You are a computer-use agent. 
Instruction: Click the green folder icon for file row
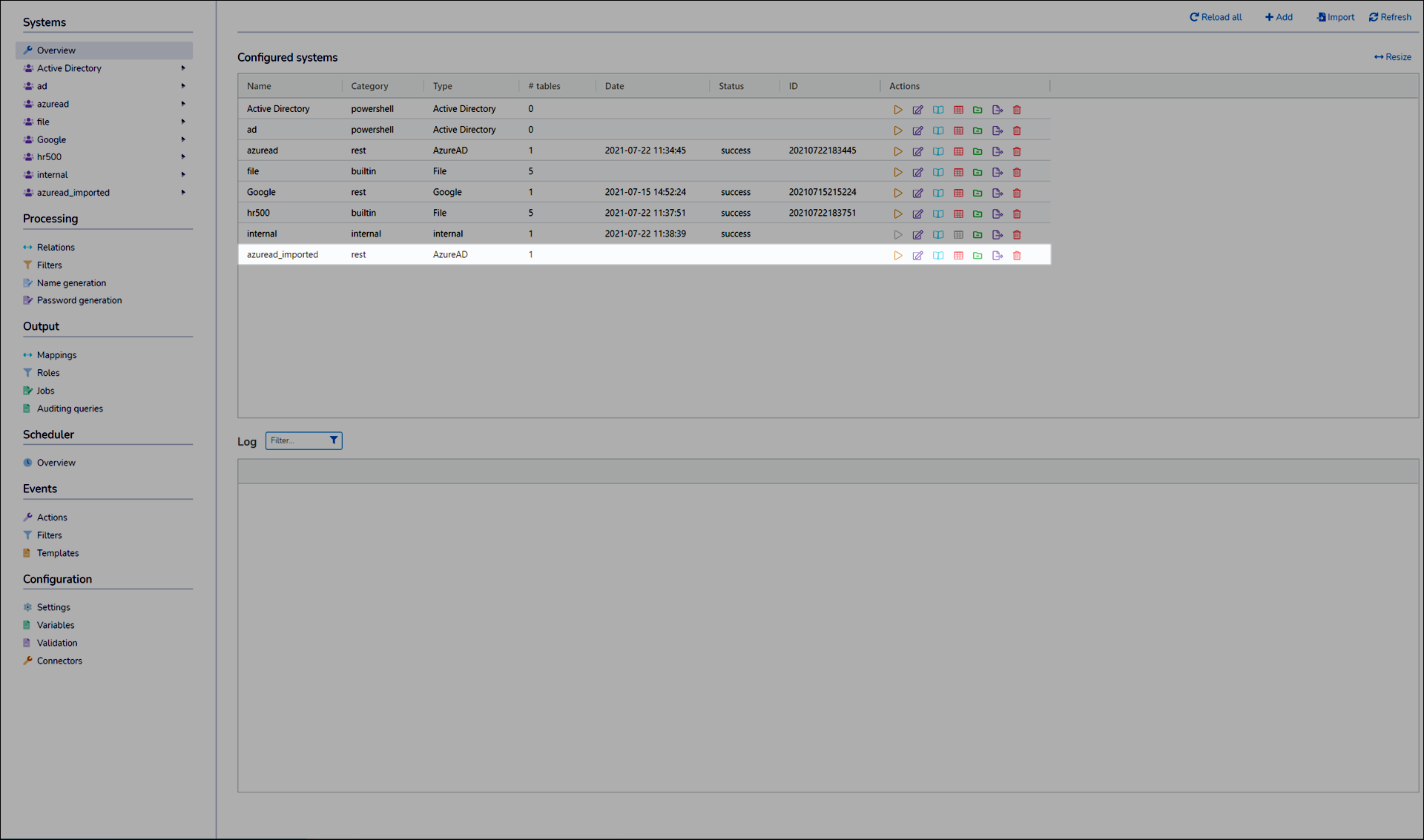pos(978,172)
